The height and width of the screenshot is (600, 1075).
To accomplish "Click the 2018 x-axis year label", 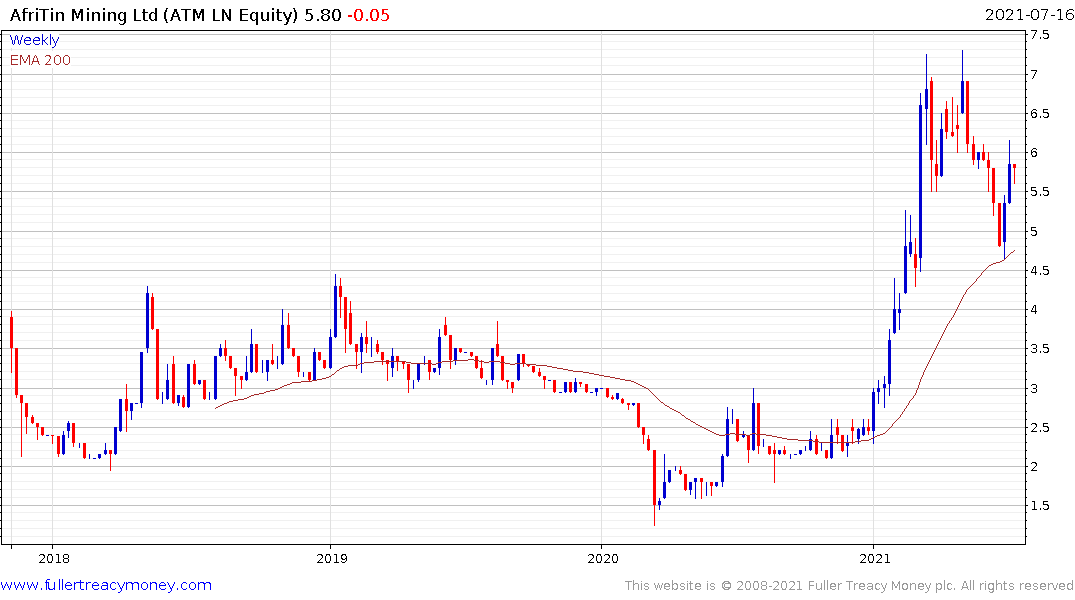I will click(x=53, y=558).
